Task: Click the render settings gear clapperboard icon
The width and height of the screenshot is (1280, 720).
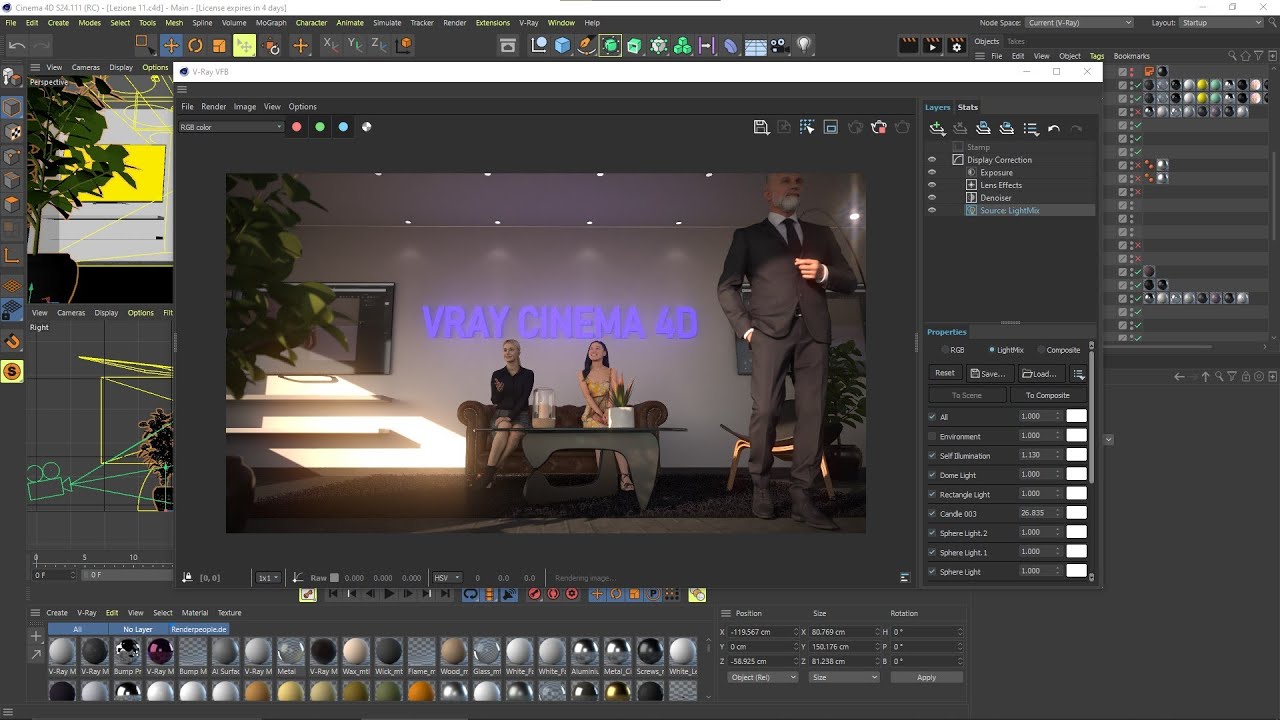Action: click(x=957, y=45)
